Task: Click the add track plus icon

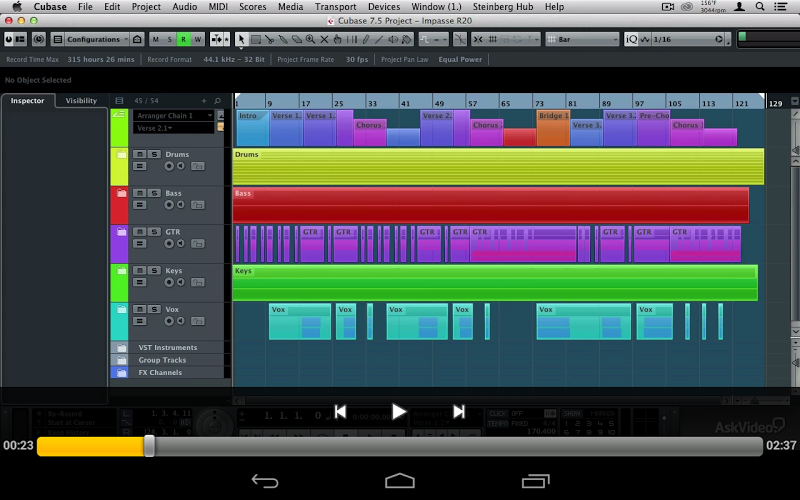Action: (x=204, y=101)
